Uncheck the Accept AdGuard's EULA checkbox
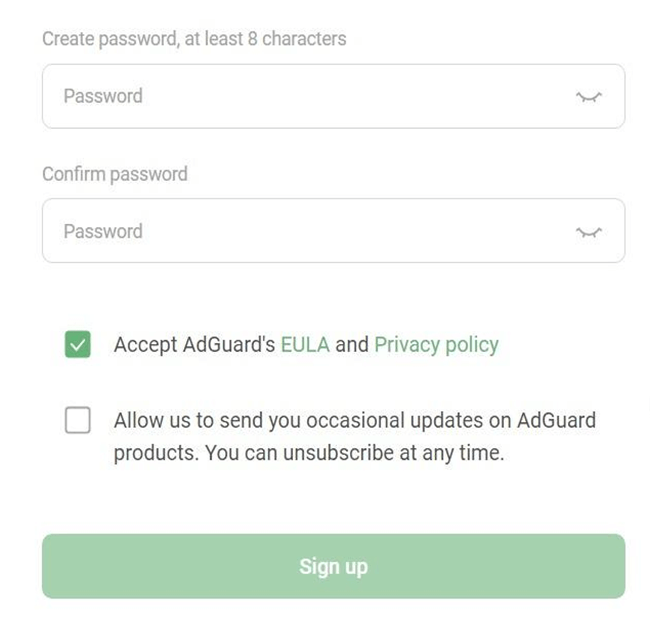657x617 pixels. coord(77,345)
